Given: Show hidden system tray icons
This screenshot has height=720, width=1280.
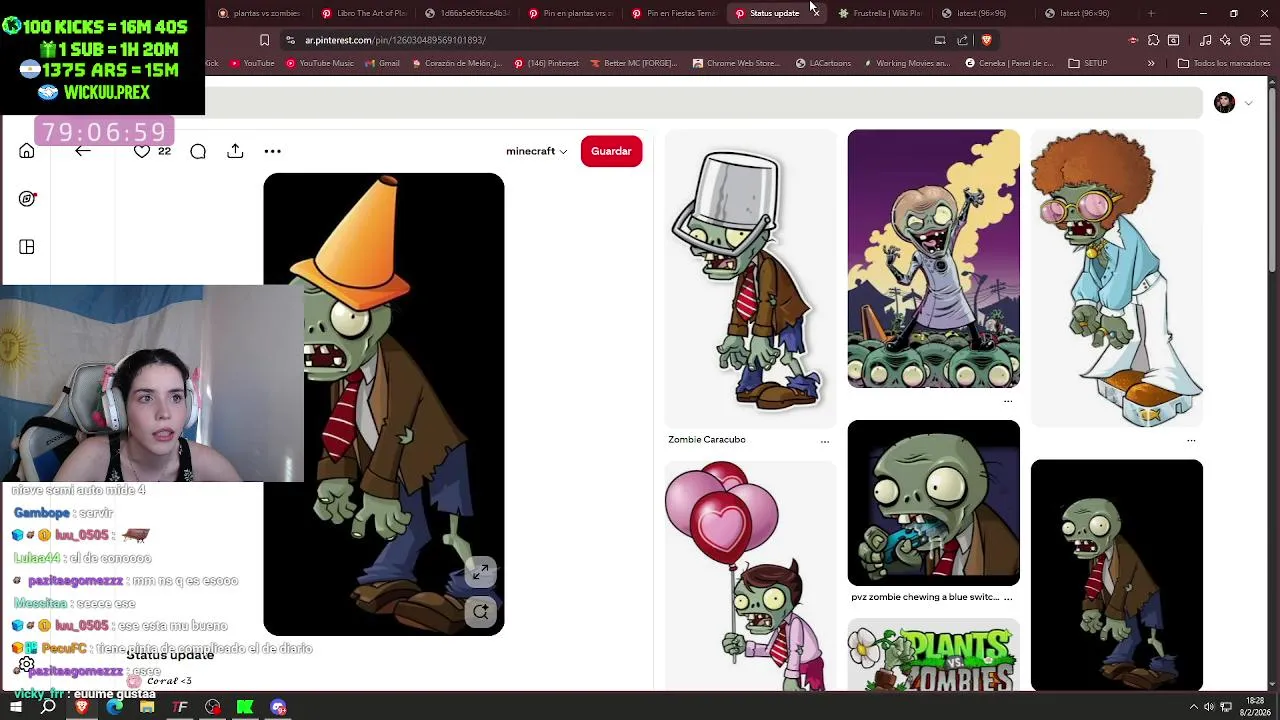Looking at the screenshot, I should (1193, 707).
